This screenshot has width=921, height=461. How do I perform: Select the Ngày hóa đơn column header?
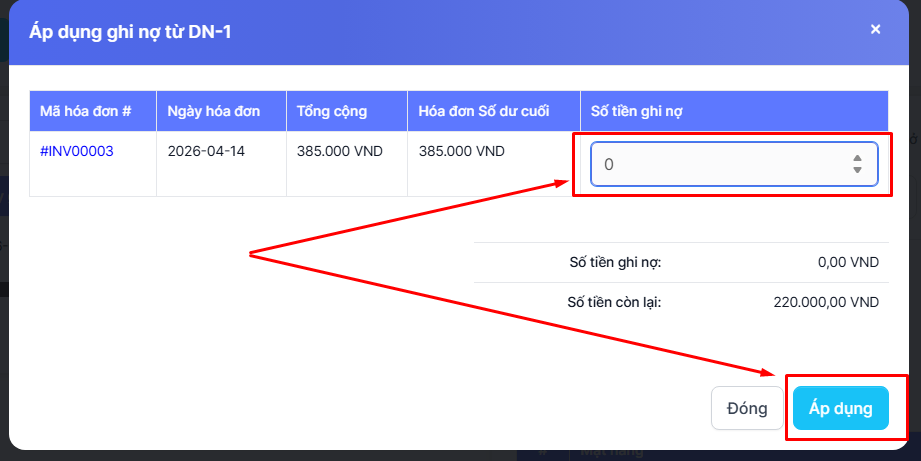click(214, 111)
